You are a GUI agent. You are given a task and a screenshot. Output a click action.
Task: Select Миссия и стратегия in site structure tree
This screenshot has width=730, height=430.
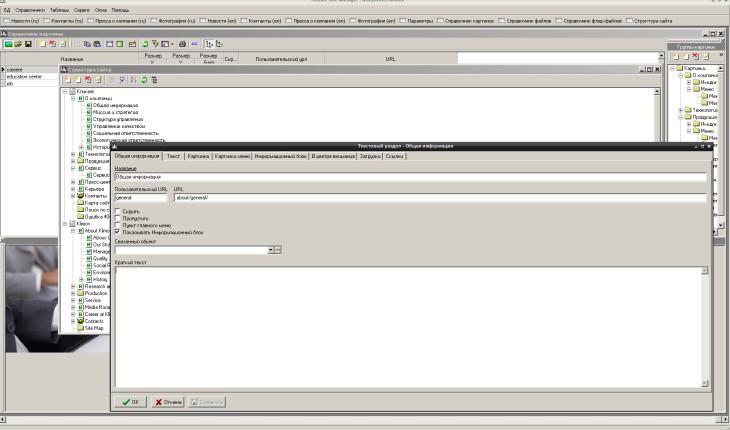pyautogui.click(x=115, y=112)
